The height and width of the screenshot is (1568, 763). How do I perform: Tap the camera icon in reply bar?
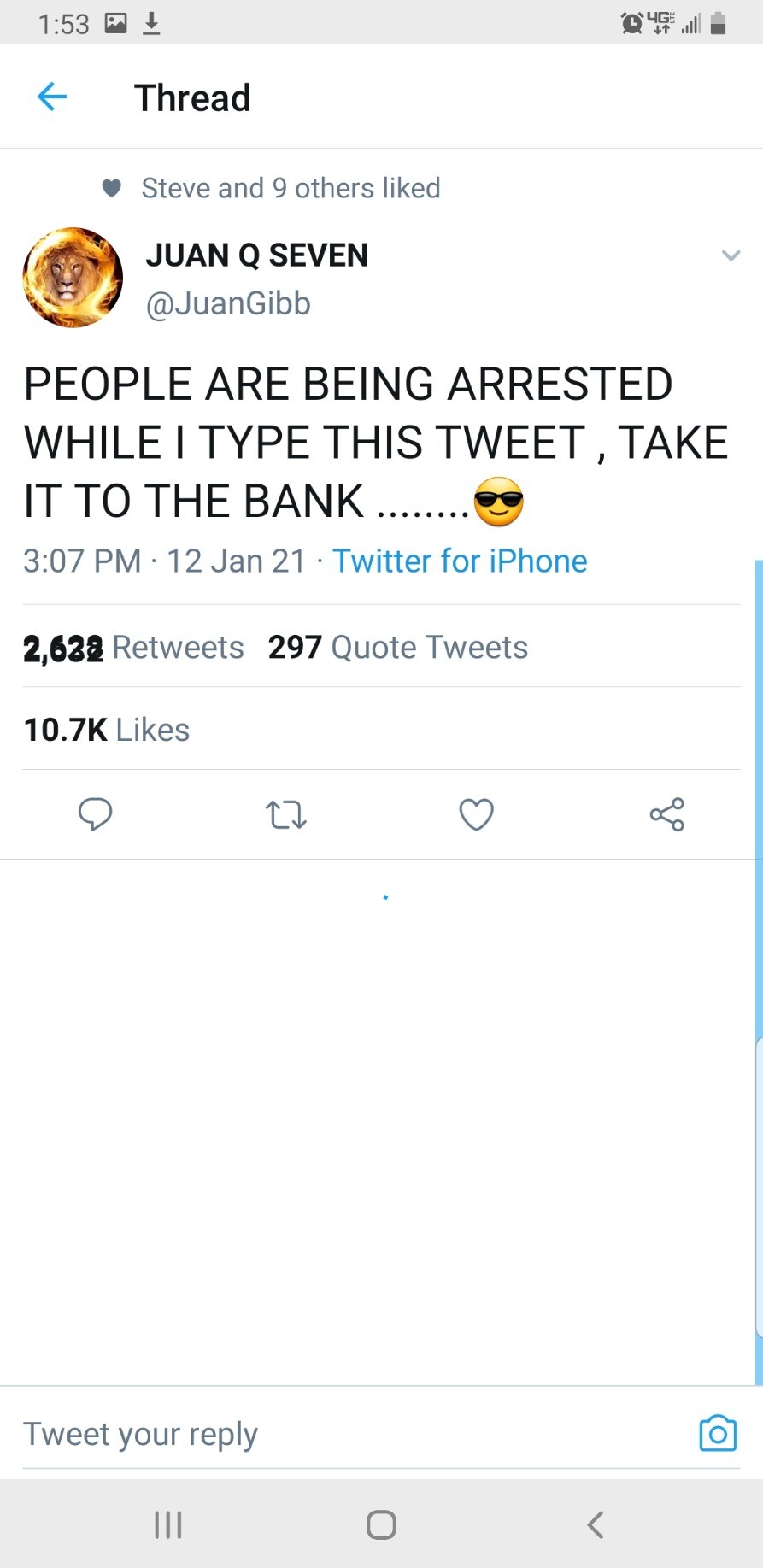[x=718, y=1433]
